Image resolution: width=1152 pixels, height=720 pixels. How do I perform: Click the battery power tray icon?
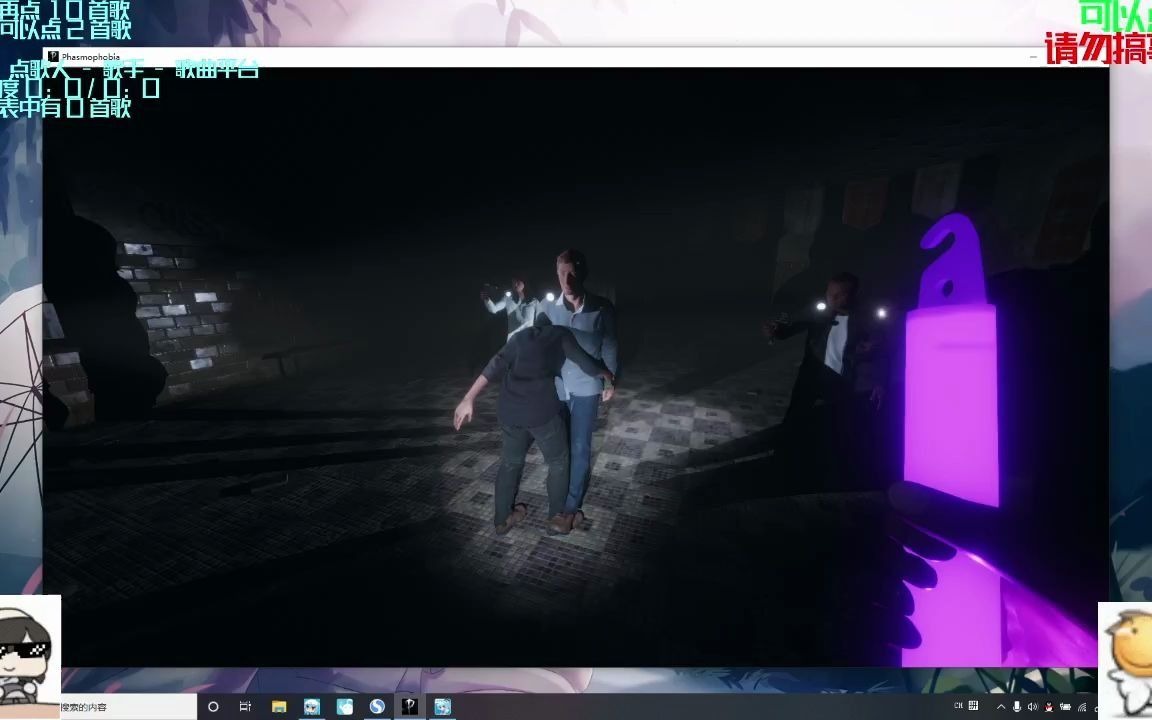pos(1065,707)
